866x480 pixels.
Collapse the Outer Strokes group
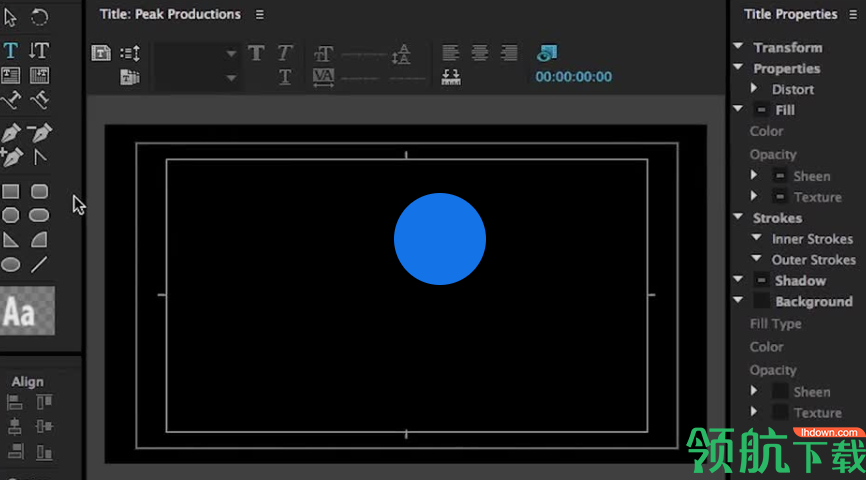757,259
